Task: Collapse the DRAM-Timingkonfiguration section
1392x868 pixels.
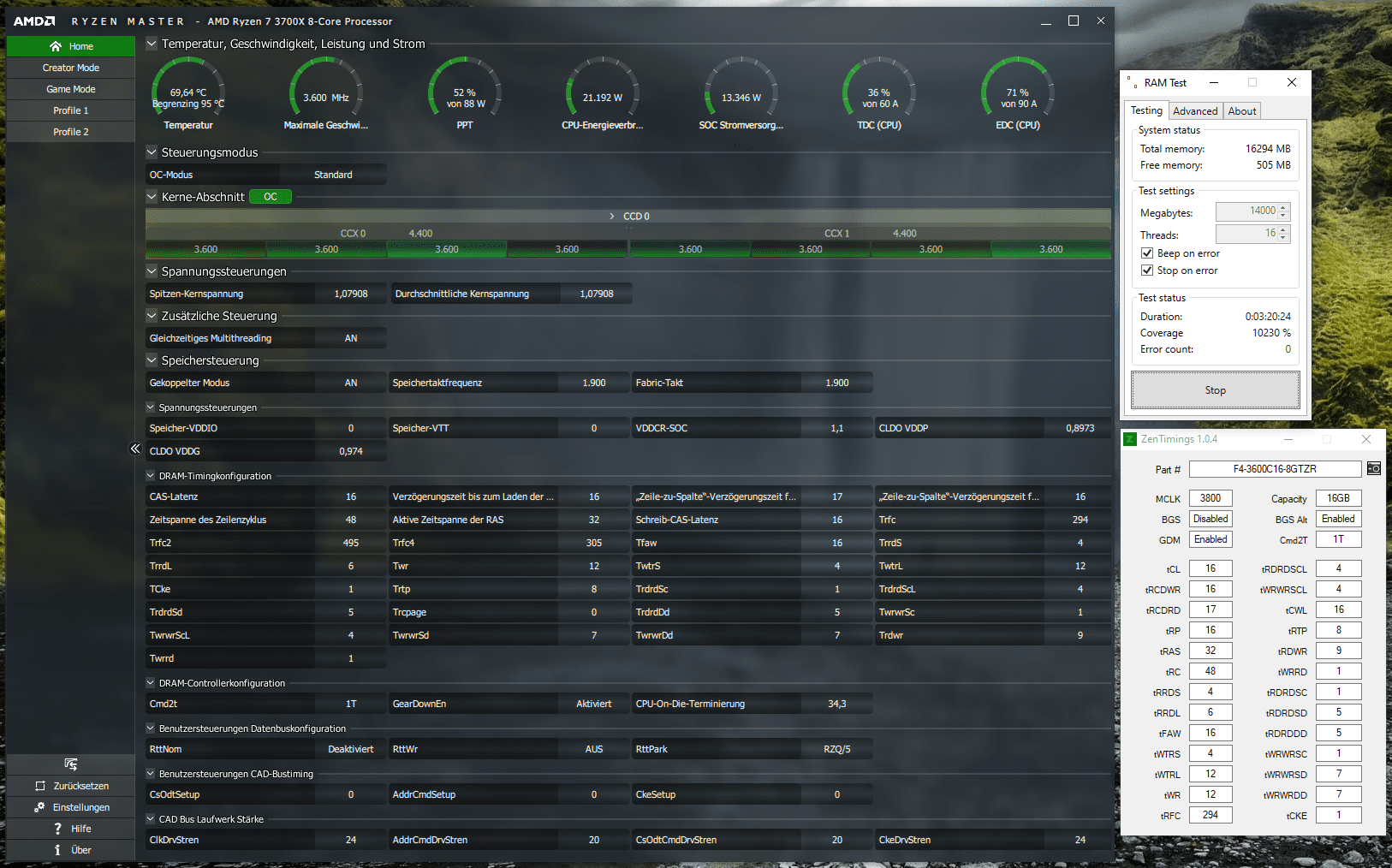Action: (x=151, y=476)
